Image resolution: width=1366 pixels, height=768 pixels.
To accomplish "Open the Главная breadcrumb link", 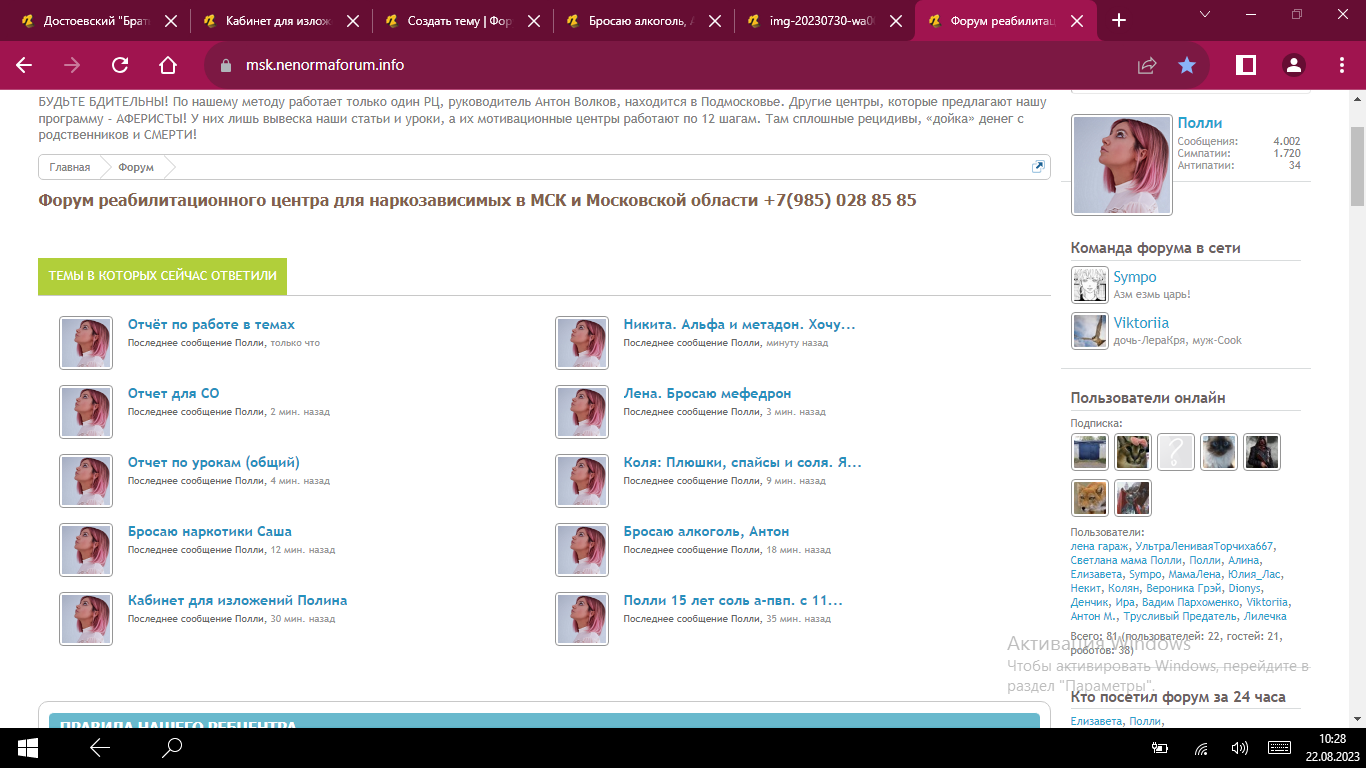I will point(69,167).
